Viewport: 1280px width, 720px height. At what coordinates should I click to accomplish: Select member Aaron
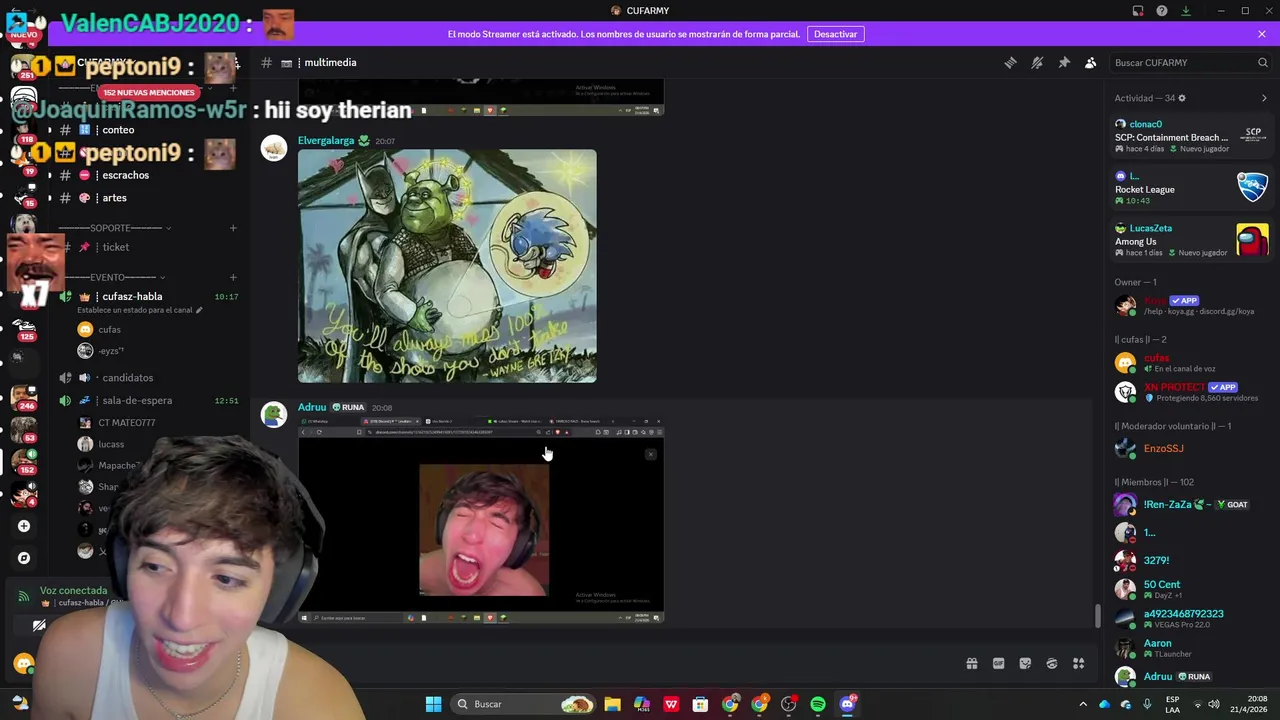[1191, 648]
